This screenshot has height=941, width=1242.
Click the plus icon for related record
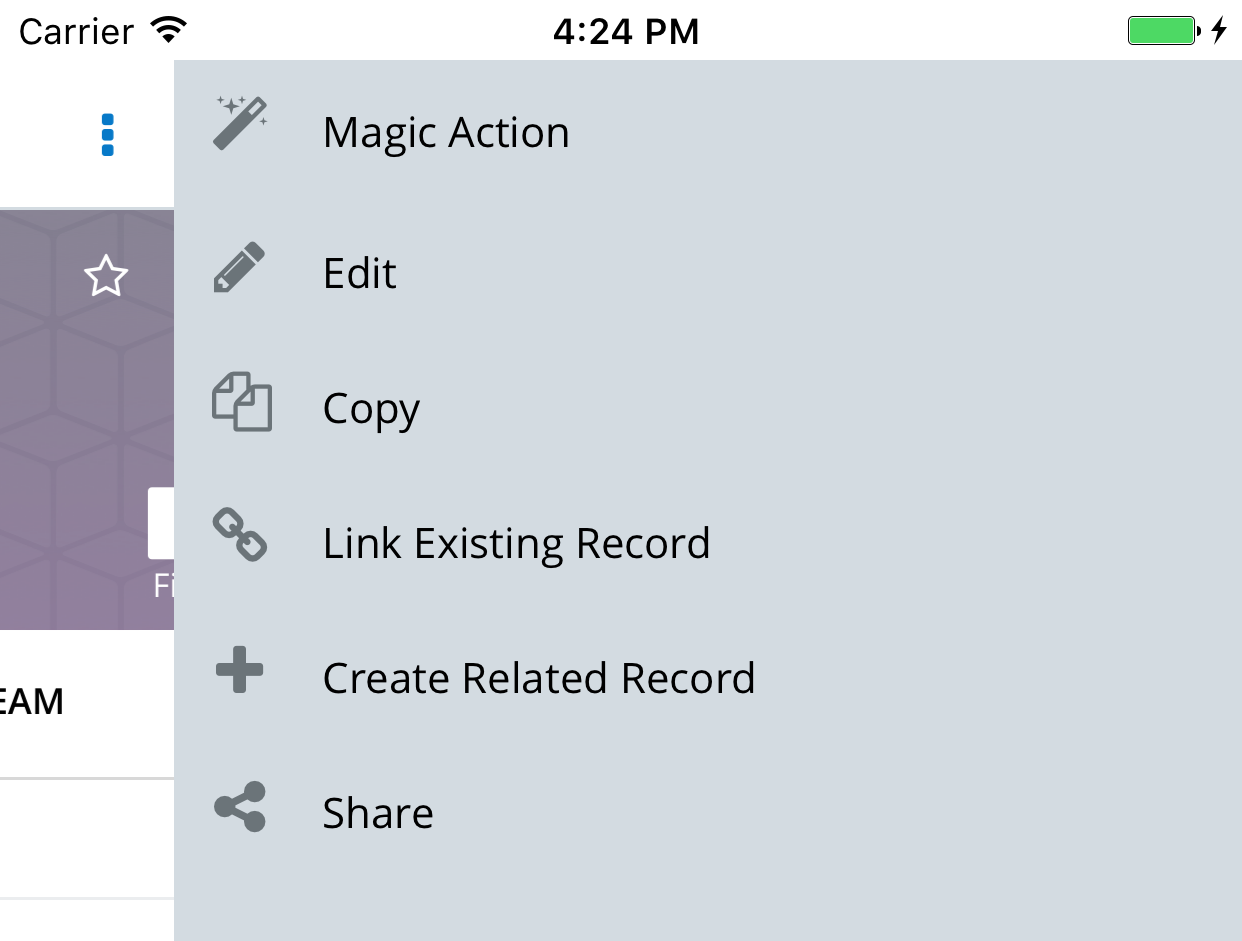coord(240,669)
